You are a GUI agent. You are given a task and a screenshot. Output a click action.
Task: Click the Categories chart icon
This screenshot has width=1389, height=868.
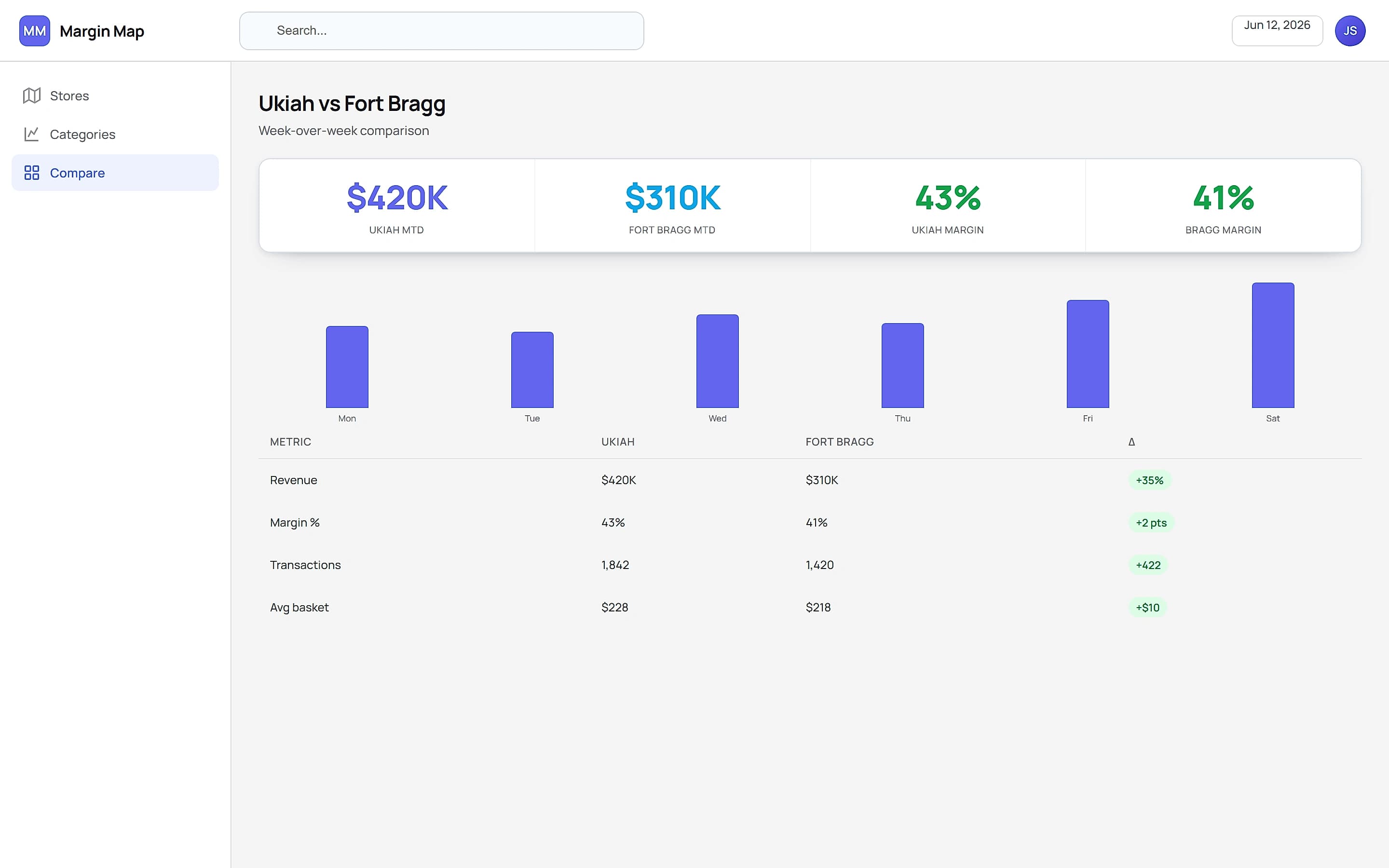[x=31, y=134]
